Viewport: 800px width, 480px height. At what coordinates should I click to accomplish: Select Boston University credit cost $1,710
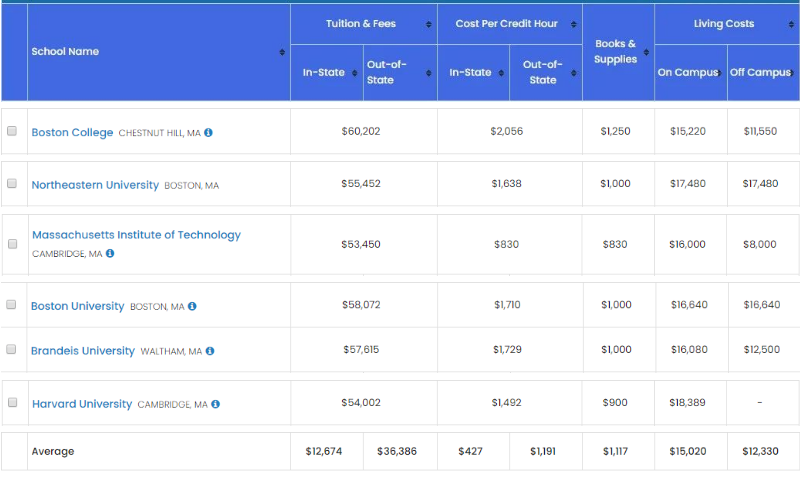click(x=507, y=305)
